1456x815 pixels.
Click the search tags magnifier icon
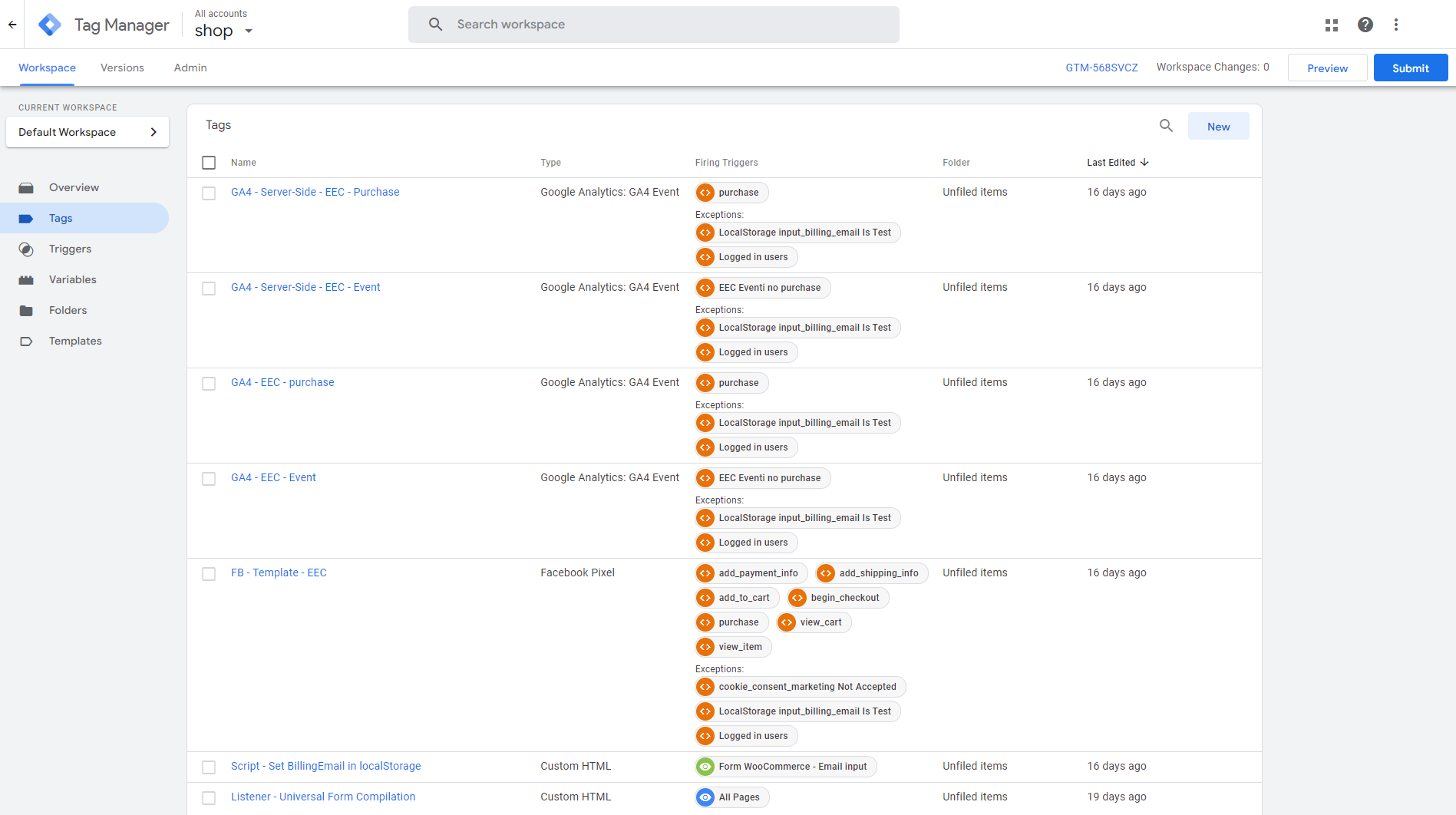tap(1166, 126)
